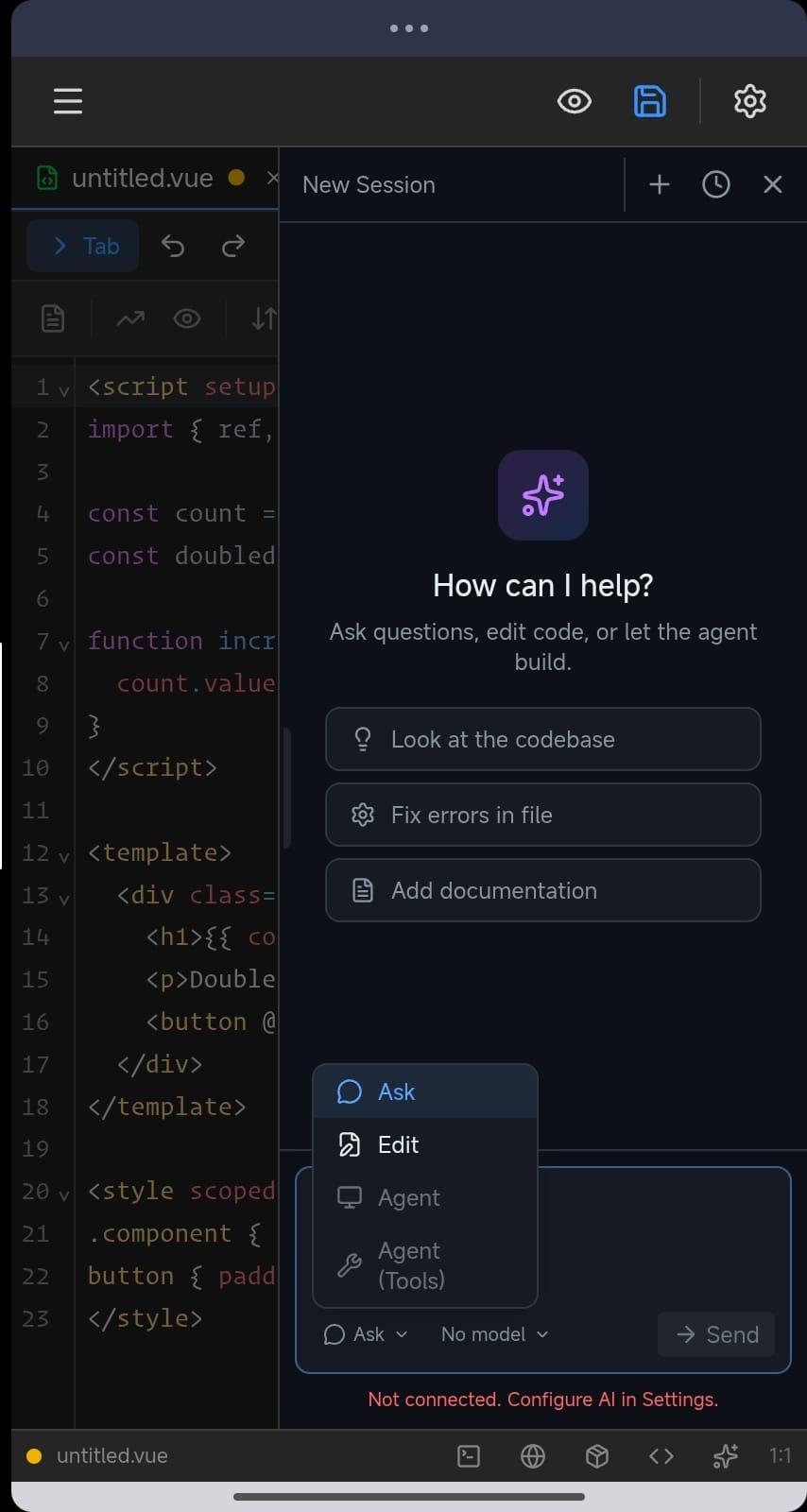Collapse the style block on line 20
This screenshot has width=807, height=1512.
click(61, 1193)
